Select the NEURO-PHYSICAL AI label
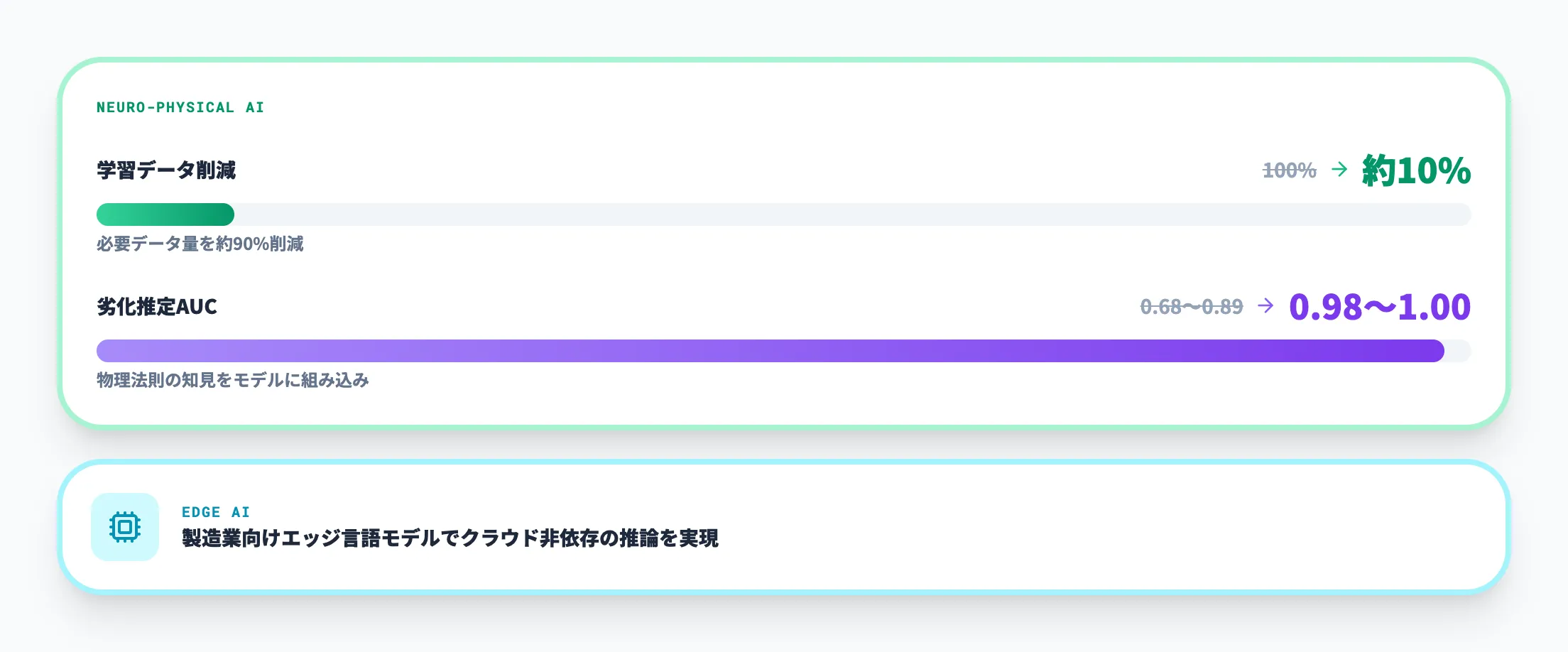 pos(180,107)
